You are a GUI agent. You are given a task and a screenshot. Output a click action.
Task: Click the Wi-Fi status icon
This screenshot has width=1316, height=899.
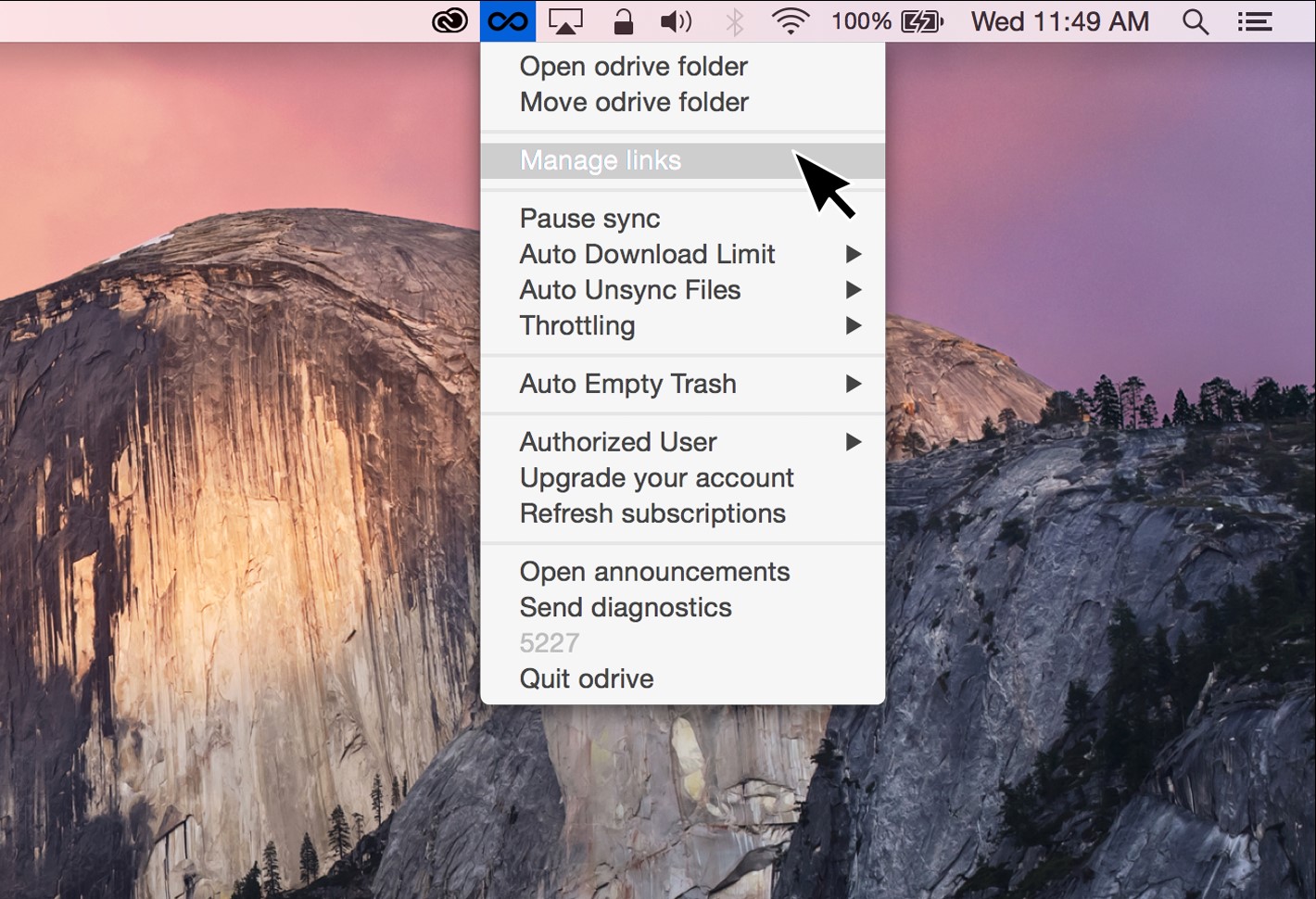(x=791, y=20)
